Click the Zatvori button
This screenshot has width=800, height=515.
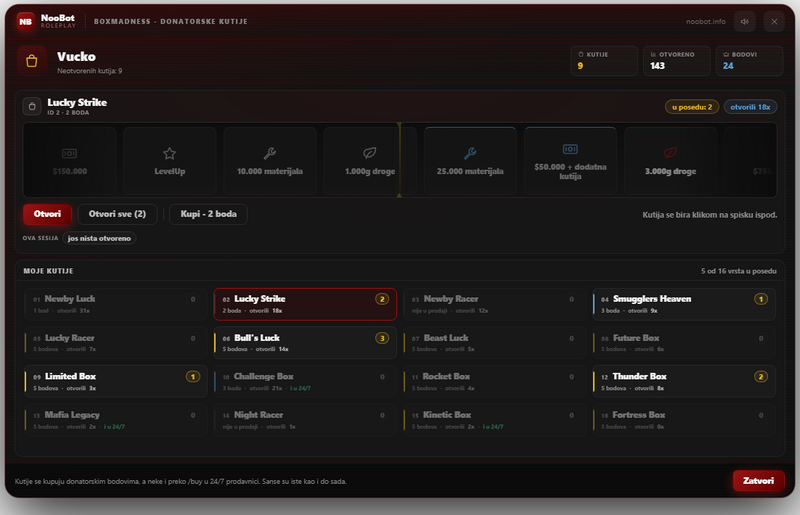click(758, 481)
